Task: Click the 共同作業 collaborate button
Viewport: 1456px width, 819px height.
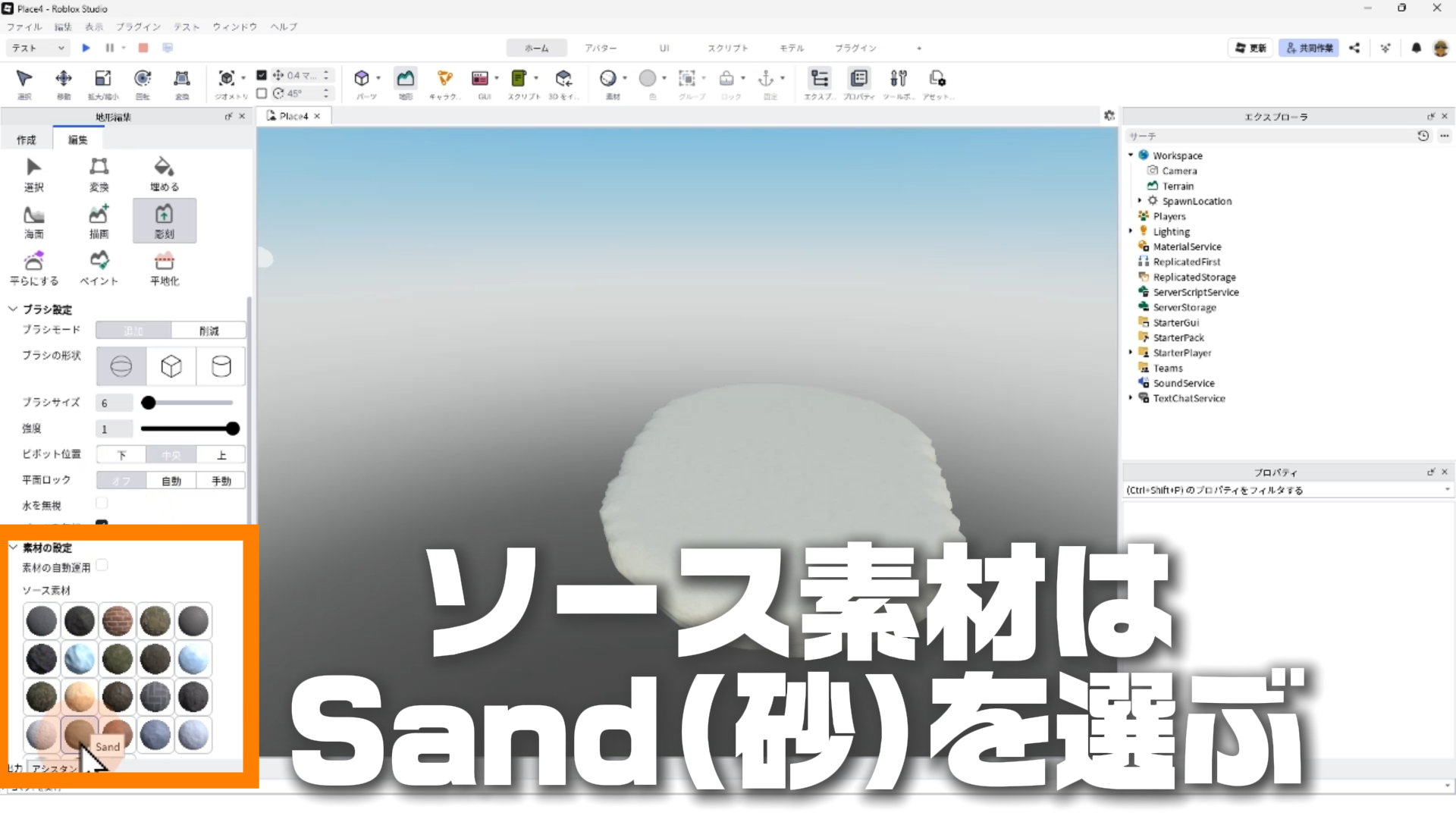Action: click(1309, 48)
